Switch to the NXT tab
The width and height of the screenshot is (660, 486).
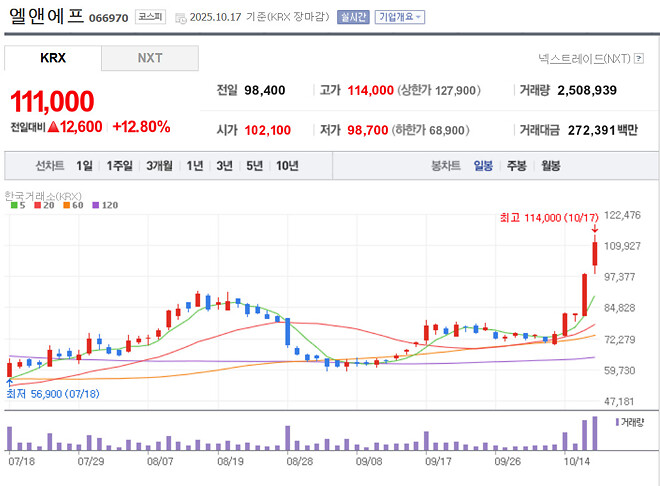(x=150, y=58)
